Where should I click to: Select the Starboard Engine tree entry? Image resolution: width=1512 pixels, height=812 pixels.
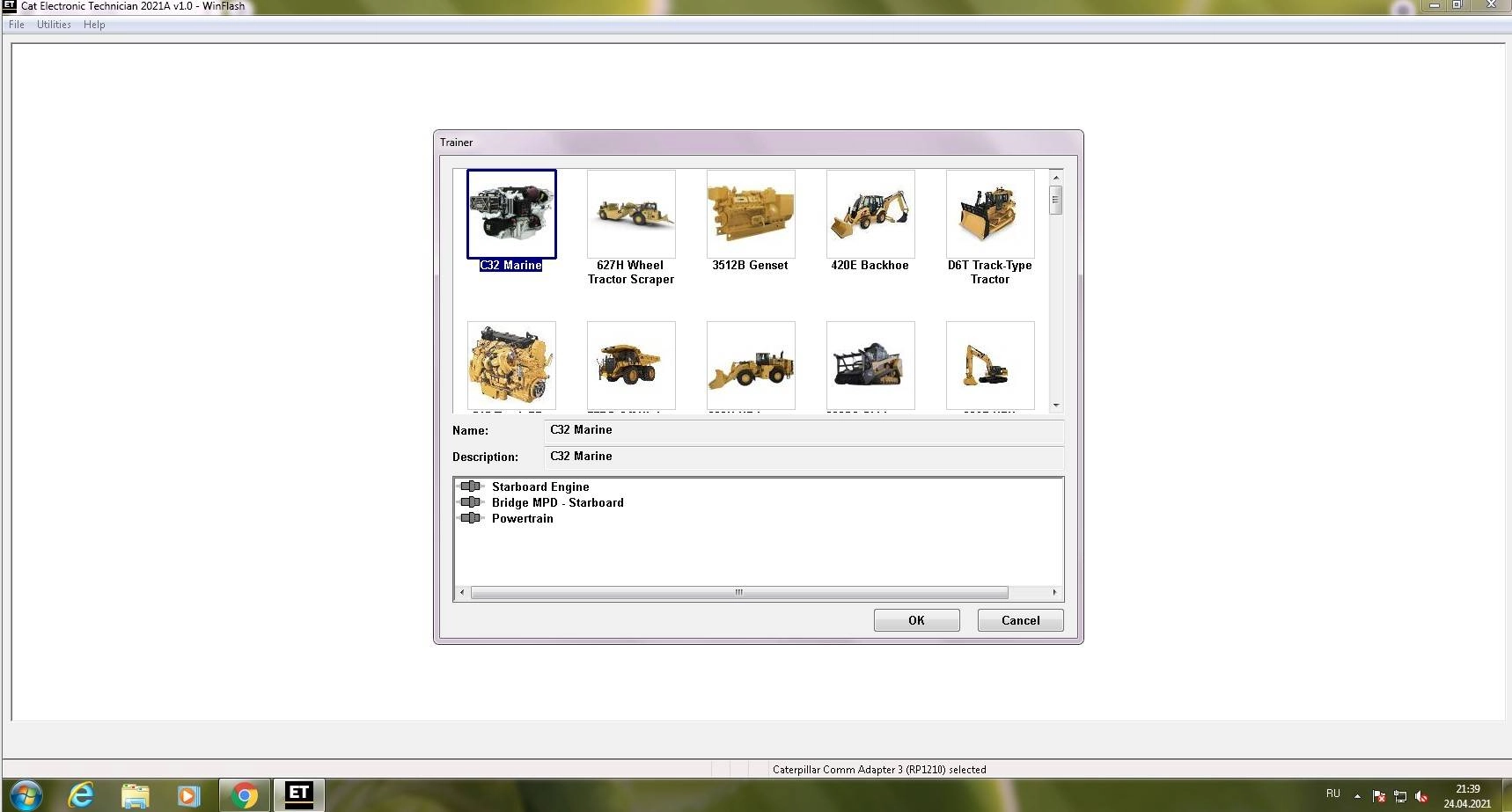[540, 486]
